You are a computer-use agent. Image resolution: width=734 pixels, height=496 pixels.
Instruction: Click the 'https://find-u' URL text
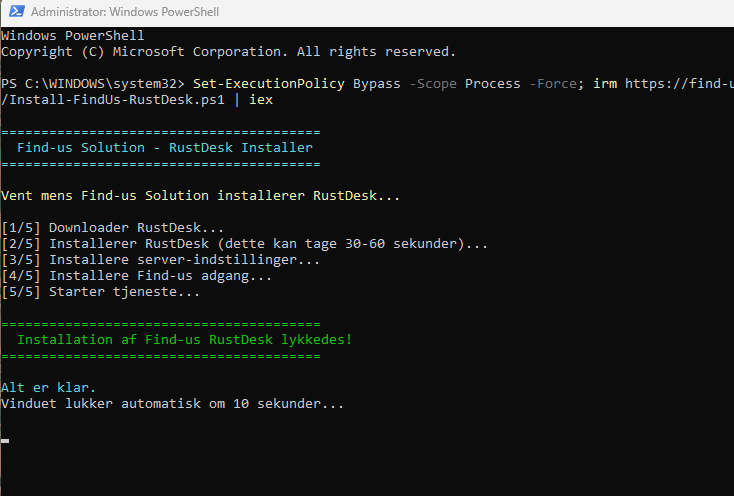point(679,84)
